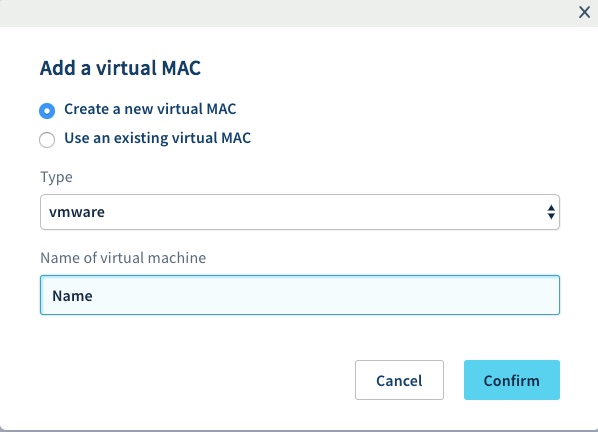598x432 pixels.
Task: Click the vmware value text in the selector
Action: pos(77,212)
